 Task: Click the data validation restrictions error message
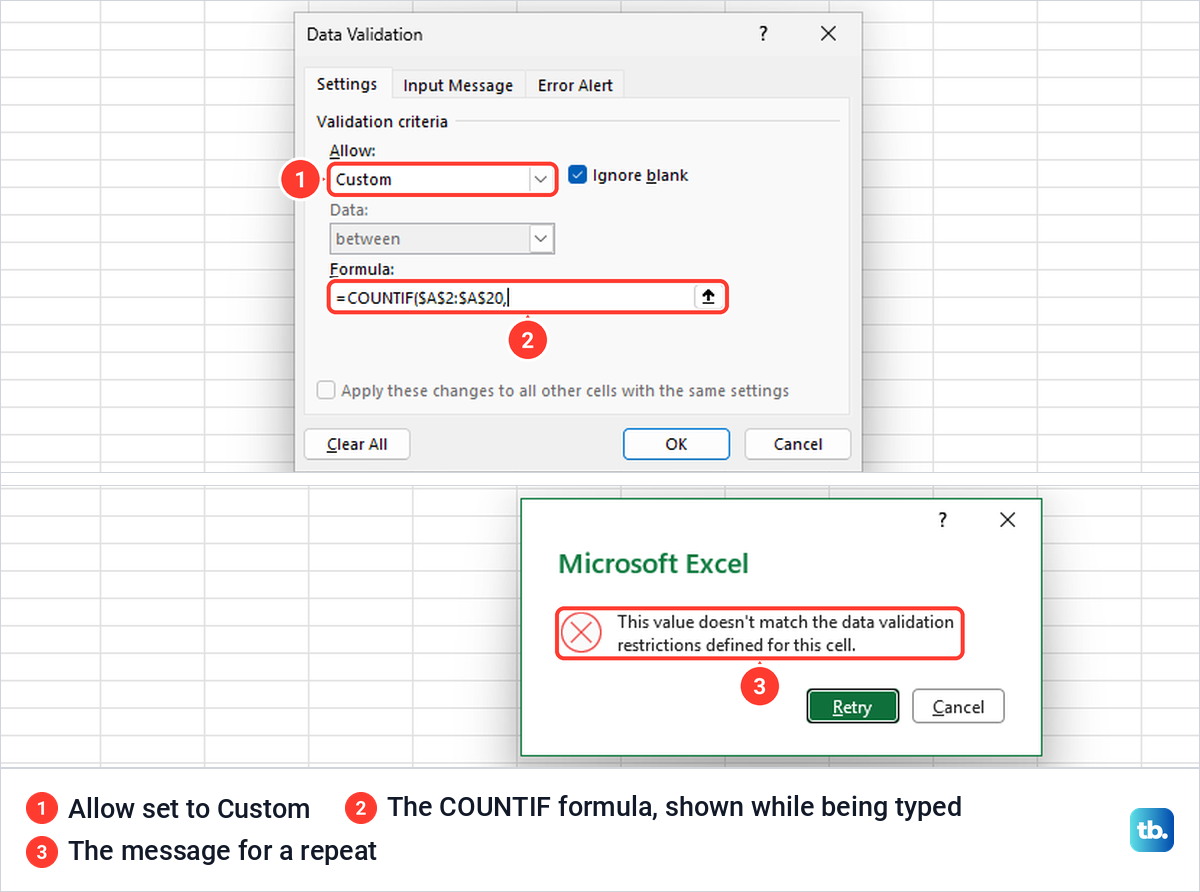point(785,633)
